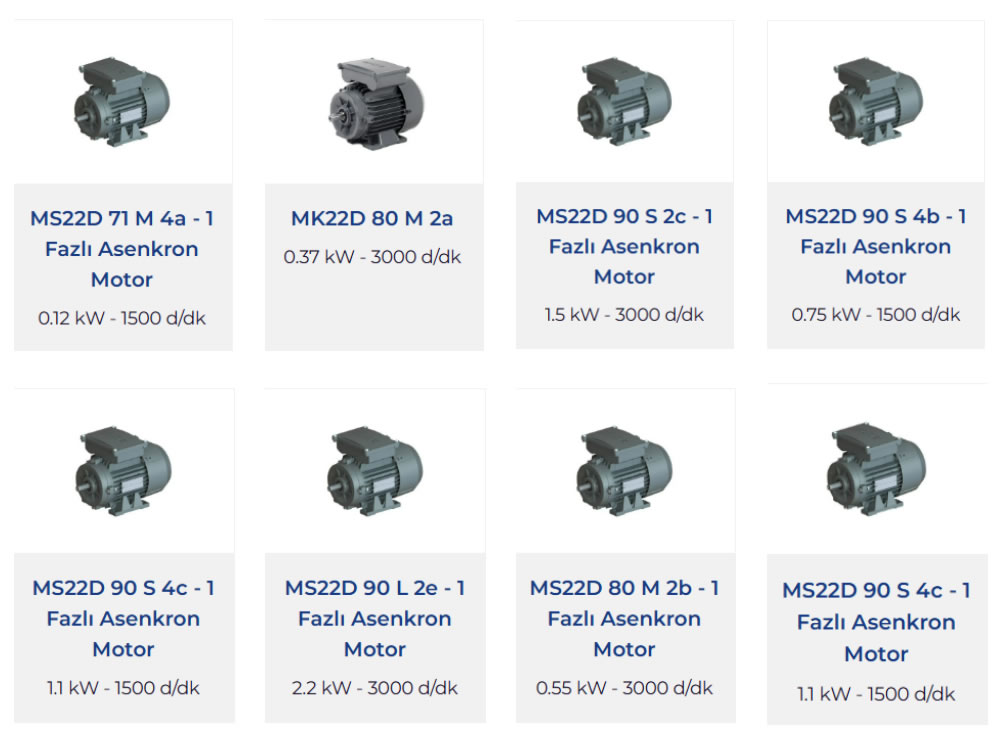Viewport: 994px width, 738px height.
Task: View the MS22D 90 S 2c motor photo
Action: pos(624,101)
